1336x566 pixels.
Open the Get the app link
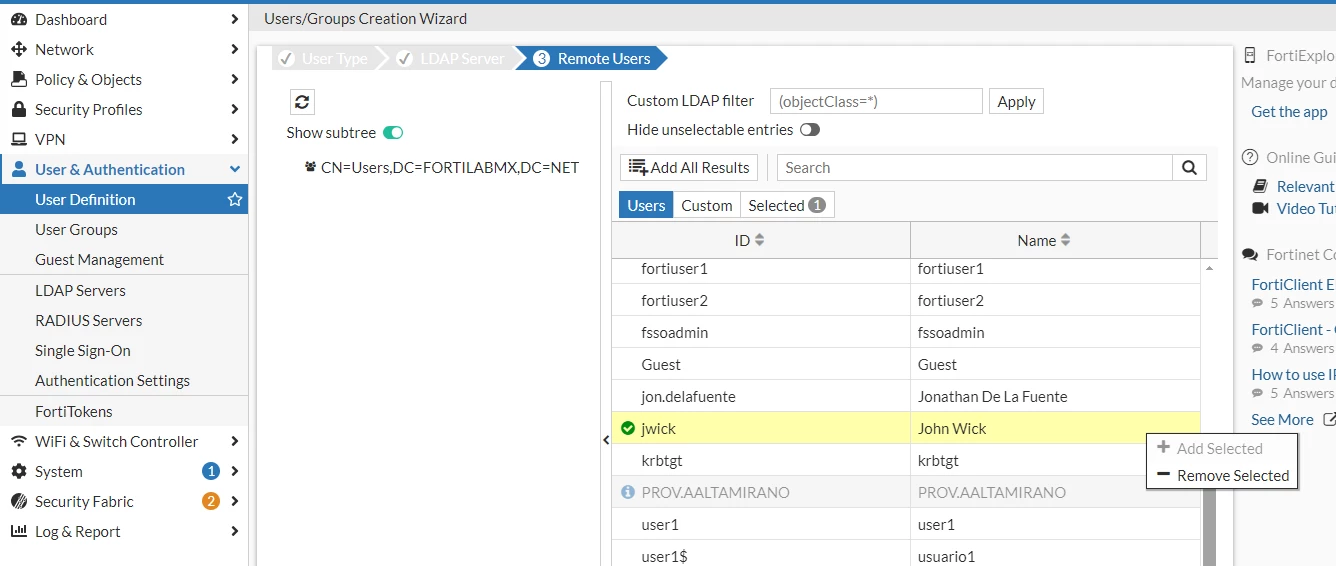pyautogui.click(x=1289, y=111)
